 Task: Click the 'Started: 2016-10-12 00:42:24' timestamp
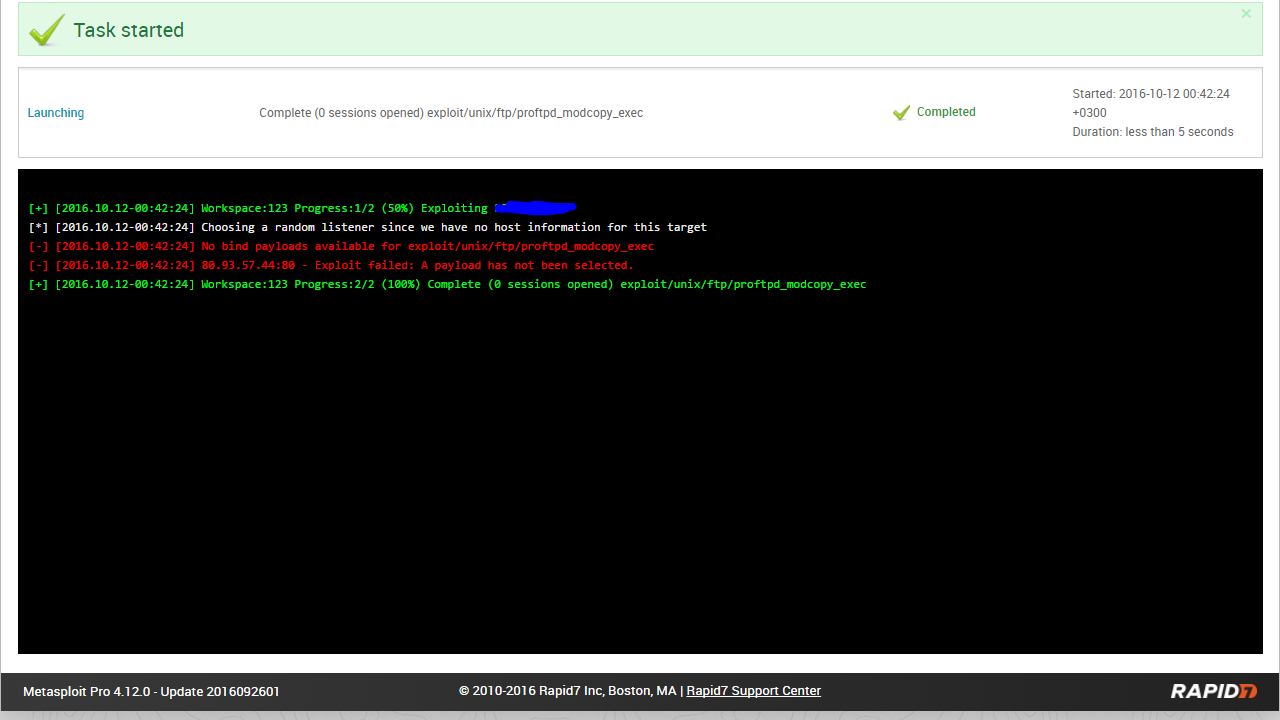tap(1151, 103)
